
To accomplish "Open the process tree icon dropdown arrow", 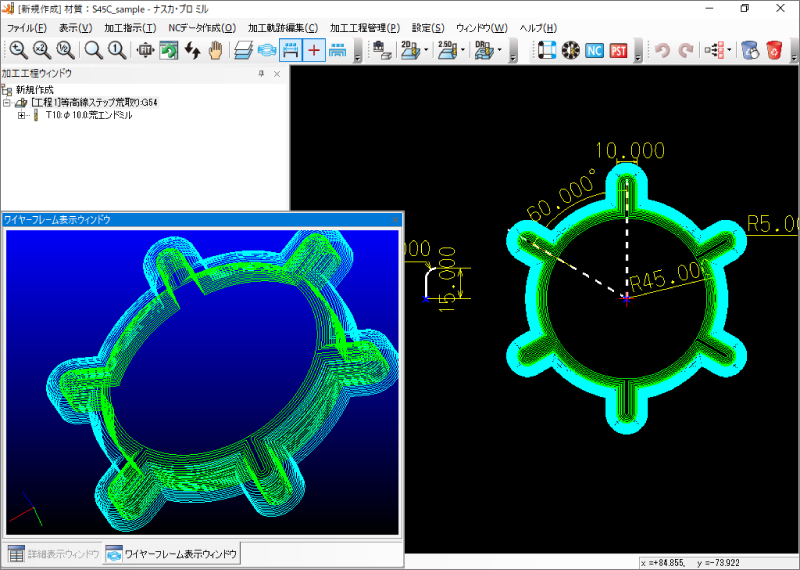I will pos(729,50).
